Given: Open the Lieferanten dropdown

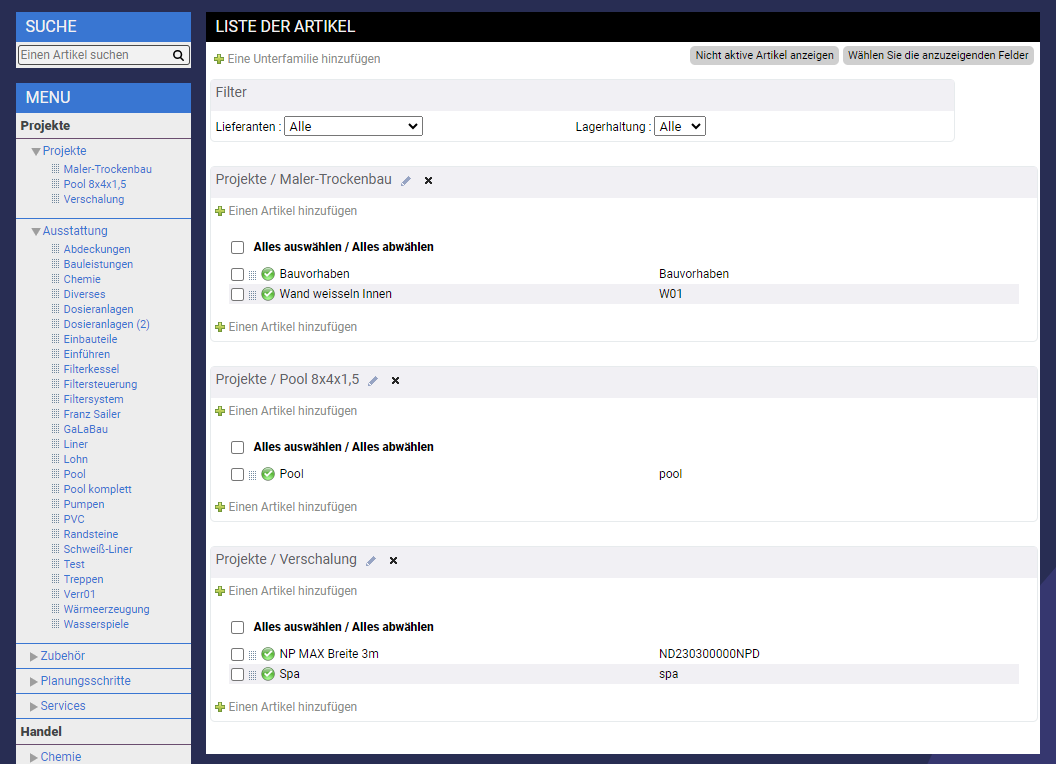Looking at the screenshot, I should tap(353, 127).
